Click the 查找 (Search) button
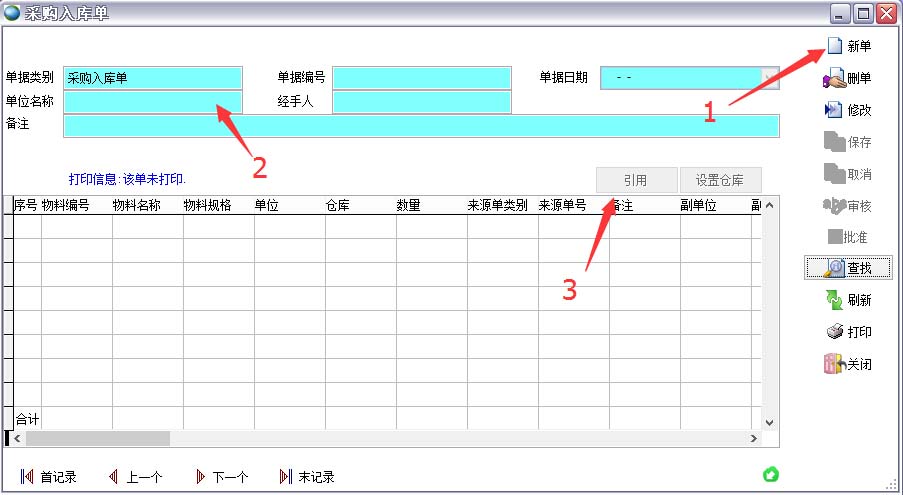This screenshot has height=495, width=903. (x=847, y=267)
